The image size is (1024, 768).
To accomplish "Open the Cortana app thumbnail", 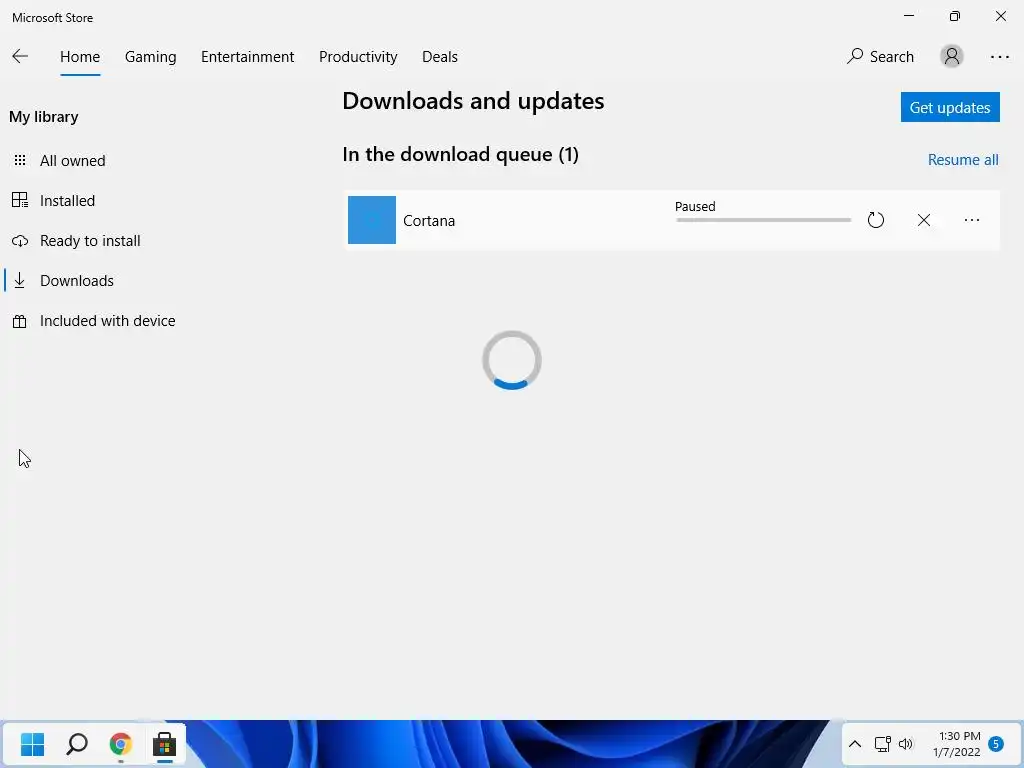I will (372, 220).
